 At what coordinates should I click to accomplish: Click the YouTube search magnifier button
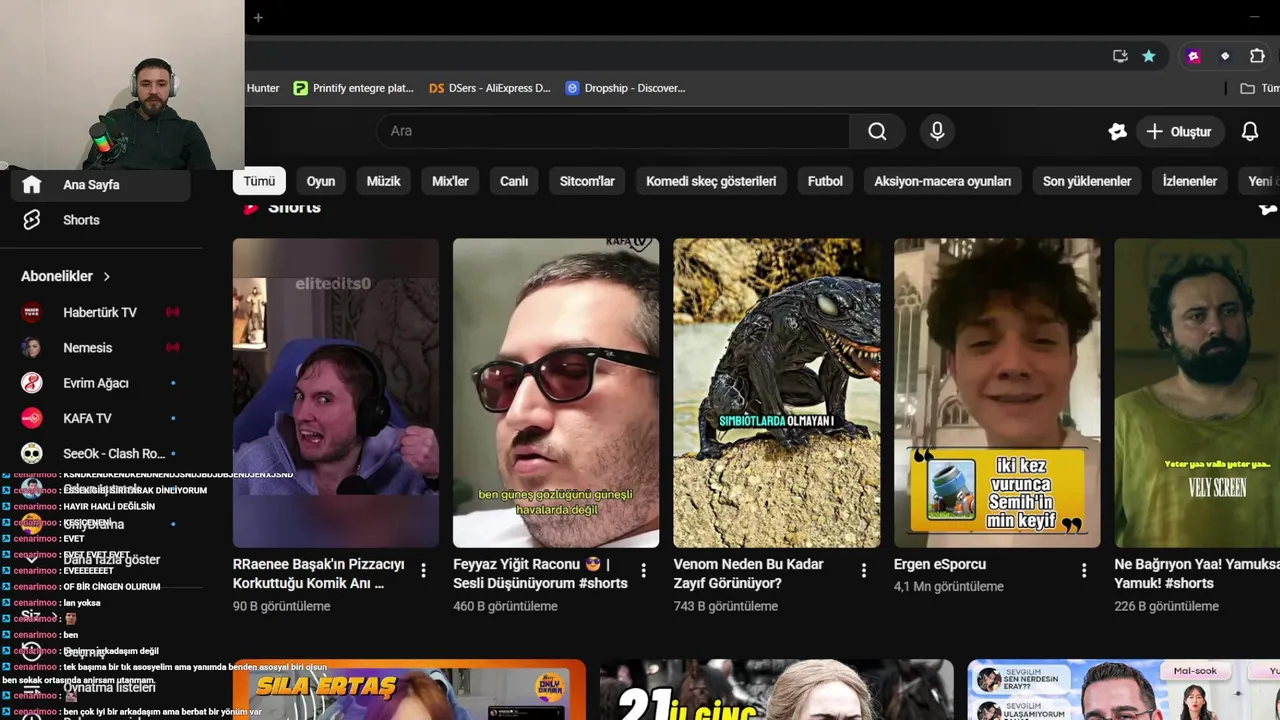pos(877,131)
